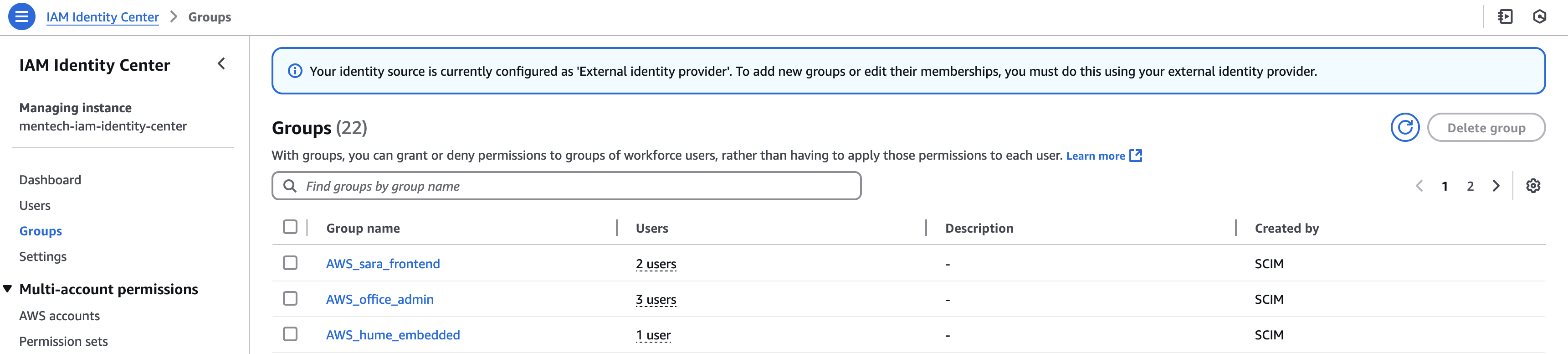Check the AWS_office_admin group checkbox

[290, 298]
